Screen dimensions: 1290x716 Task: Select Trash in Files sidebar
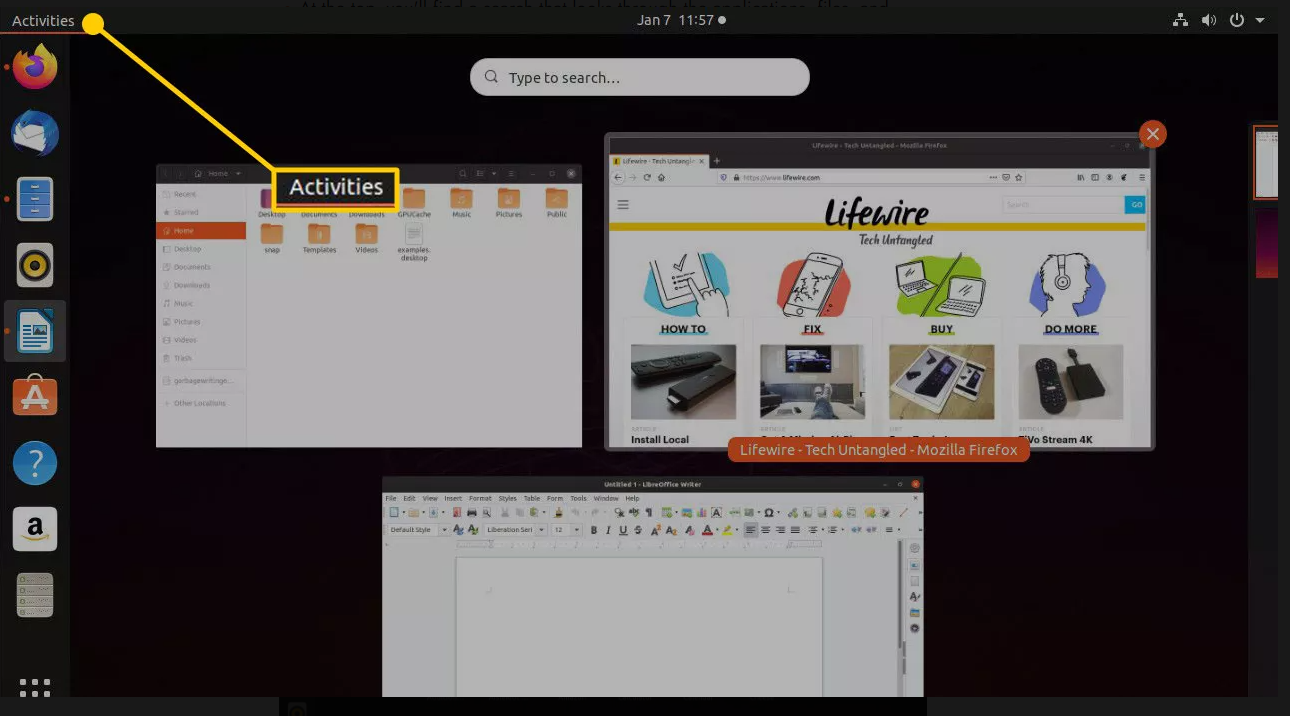click(201, 358)
